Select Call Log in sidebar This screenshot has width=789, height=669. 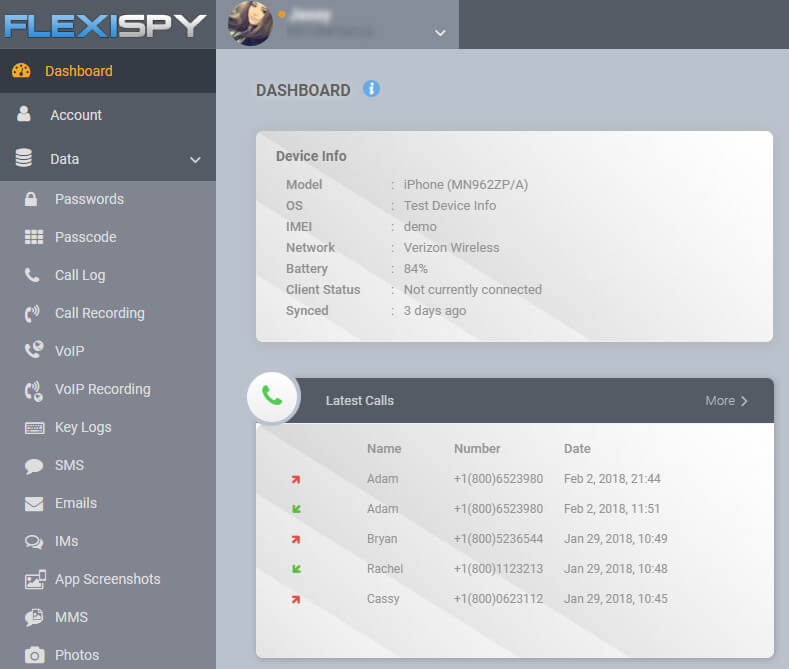click(79, 275)
